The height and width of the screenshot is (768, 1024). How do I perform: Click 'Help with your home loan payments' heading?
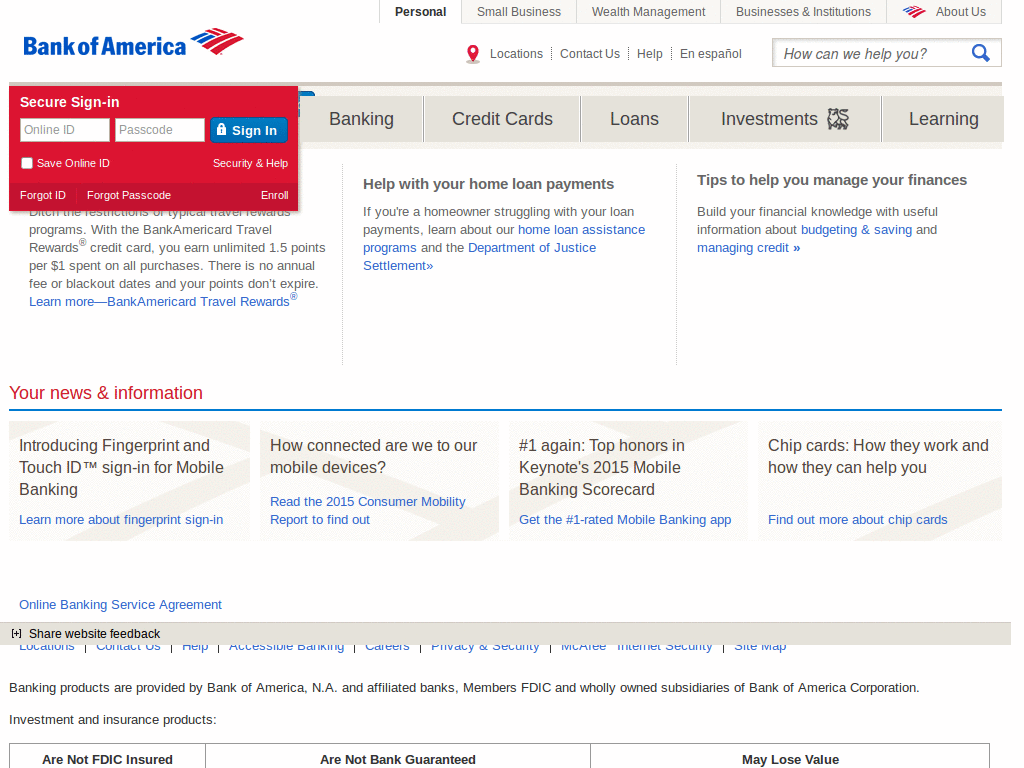pos(488,184)
